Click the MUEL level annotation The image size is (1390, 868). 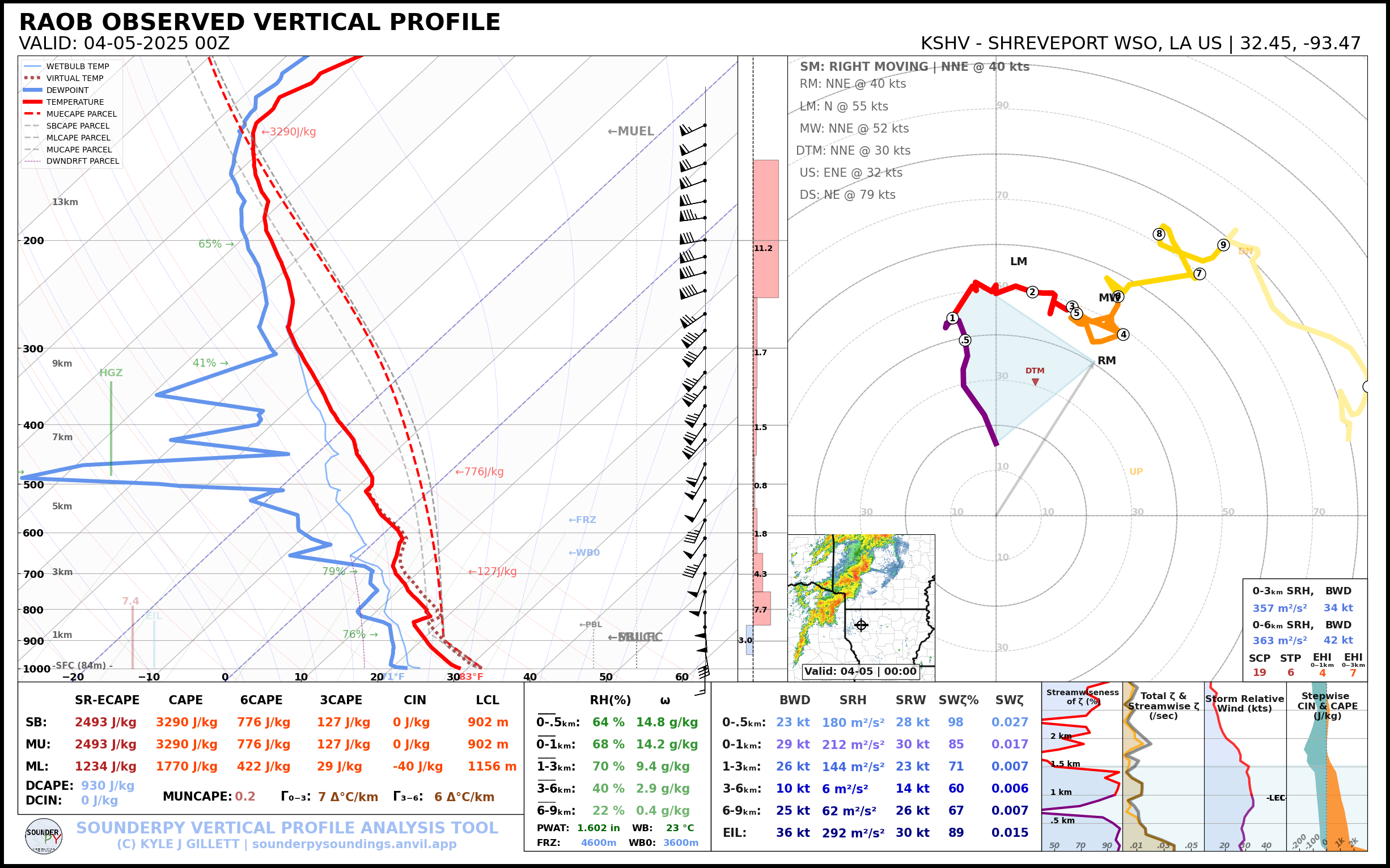pos(631,131)
